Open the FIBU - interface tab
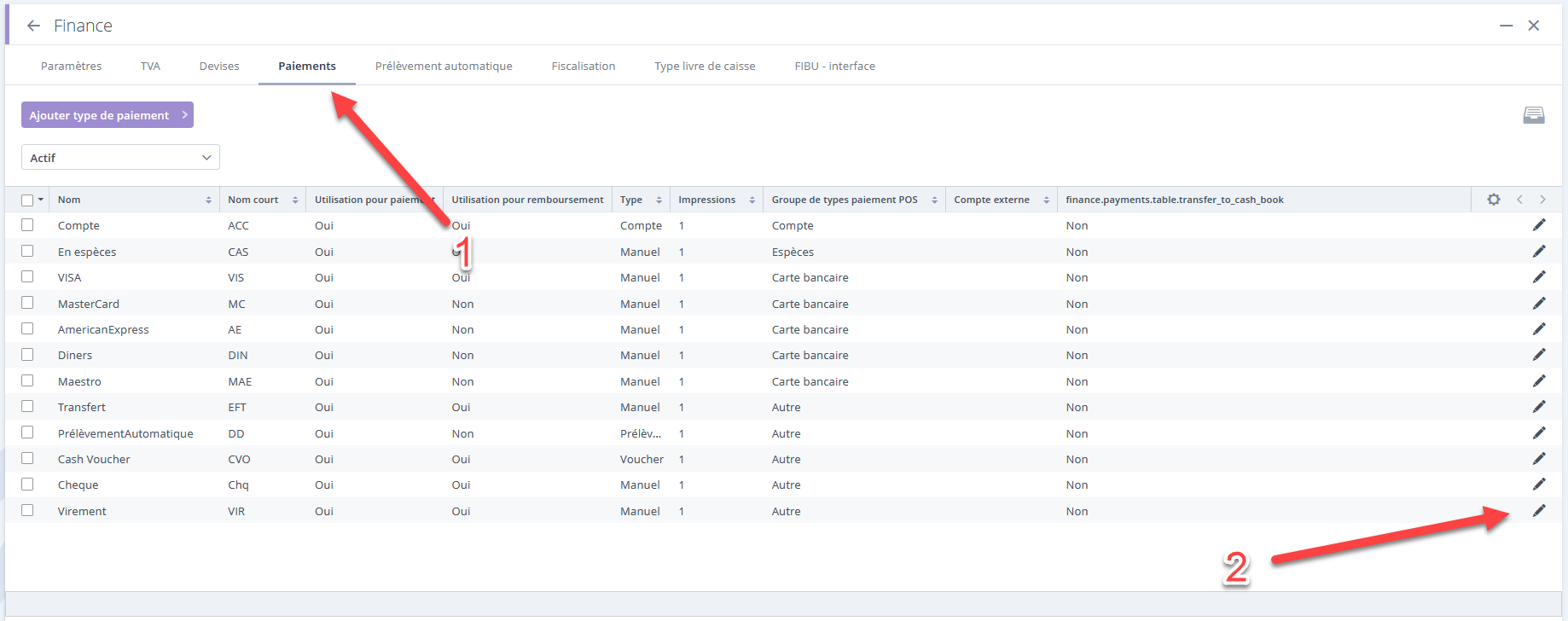This screenshot has height=621, width=1568. (x=834, y=66)
